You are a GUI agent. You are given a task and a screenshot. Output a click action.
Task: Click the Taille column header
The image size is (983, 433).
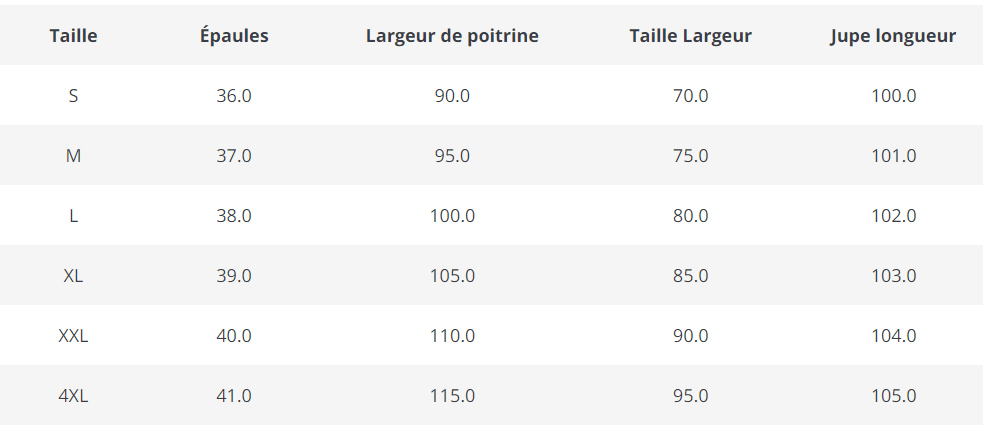pyautogui.click(x=73, y=36)
